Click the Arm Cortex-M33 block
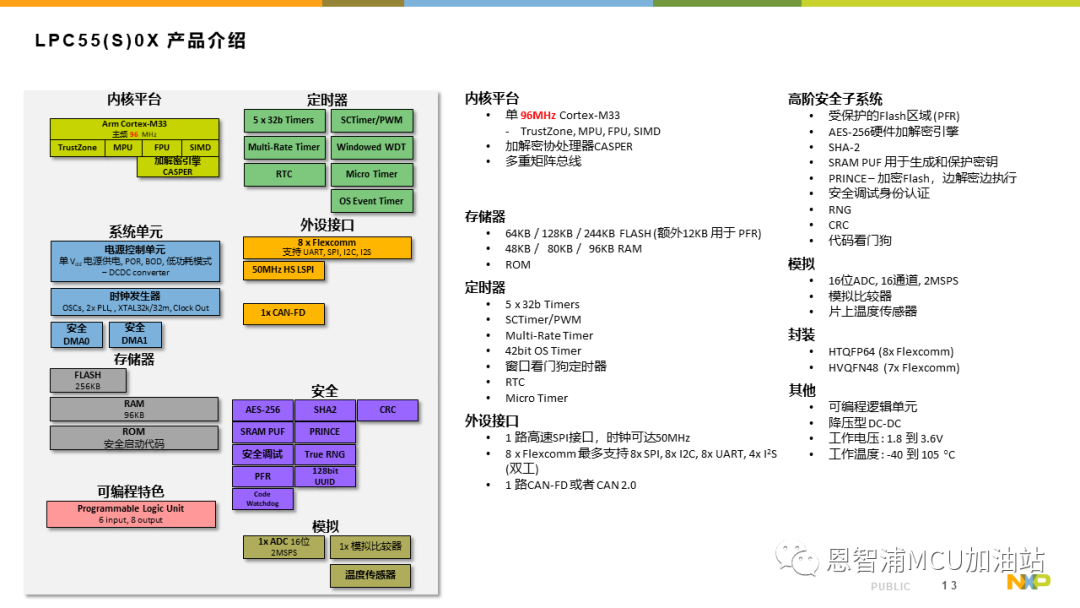Image resolution: width=1080 pixels, height=608 pixels. tap(134, 129)
